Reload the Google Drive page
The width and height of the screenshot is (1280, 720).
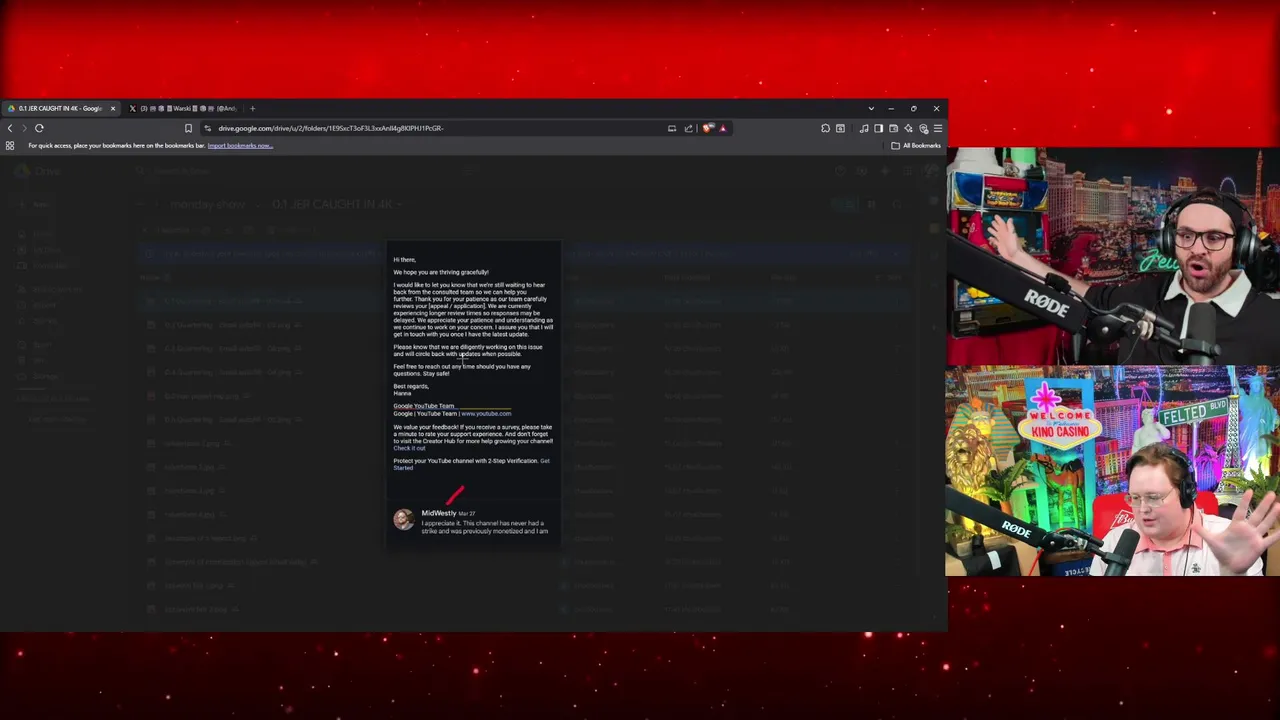click(x=39, y=128)
